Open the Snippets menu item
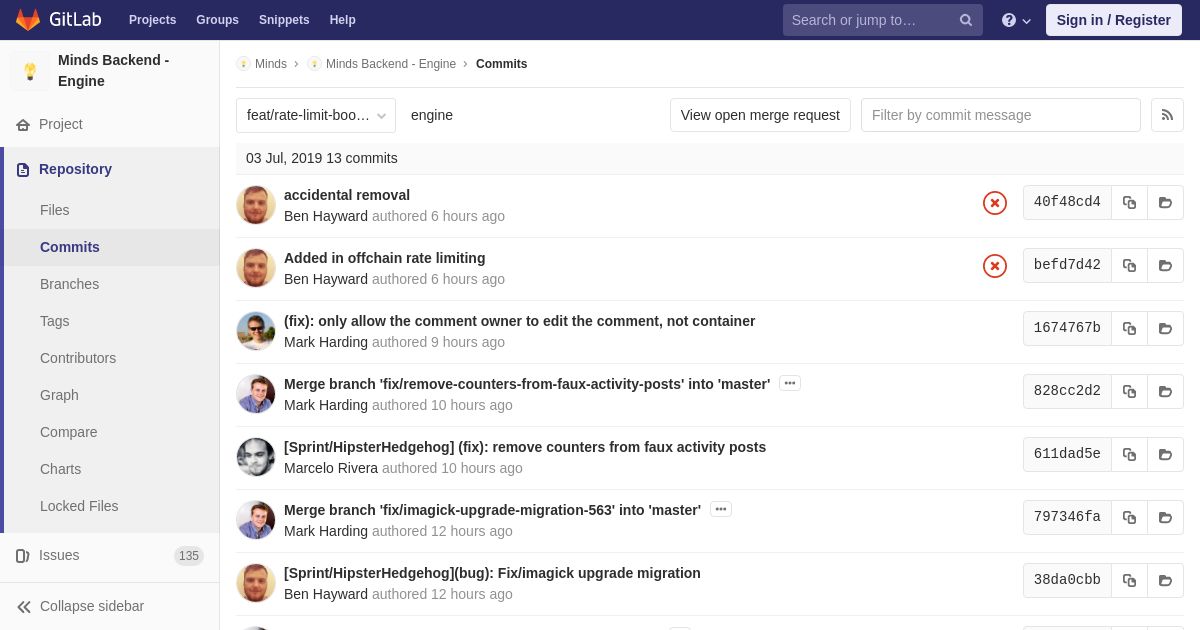The image size is (1200, 630). pyautogui.click(x=284, y=20)
